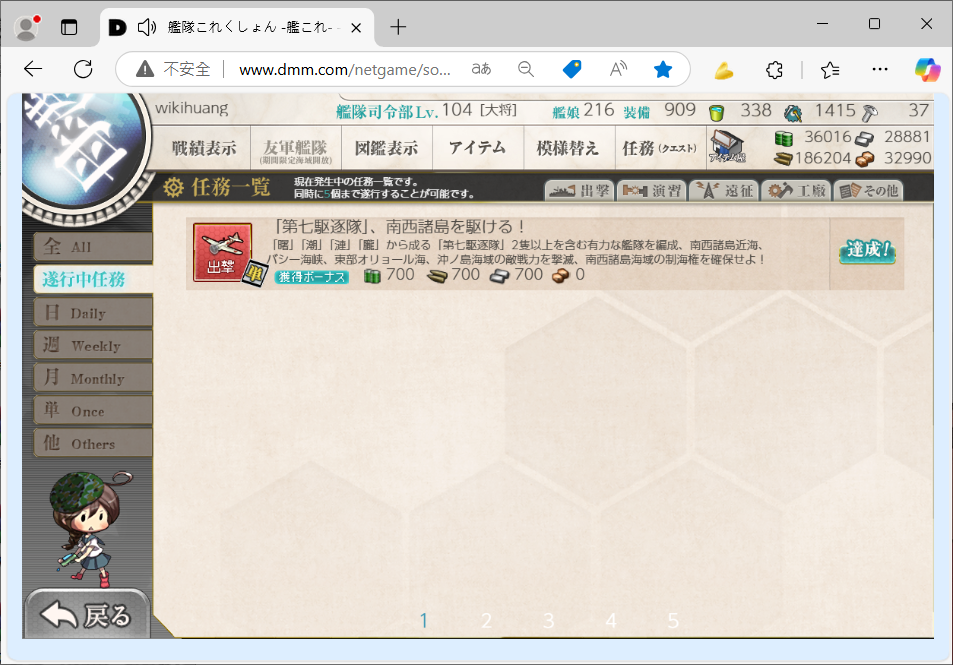Select the 第七駆逐隊 quest title
Viewport: 953px width, 665px height.
tap(400, 227)
